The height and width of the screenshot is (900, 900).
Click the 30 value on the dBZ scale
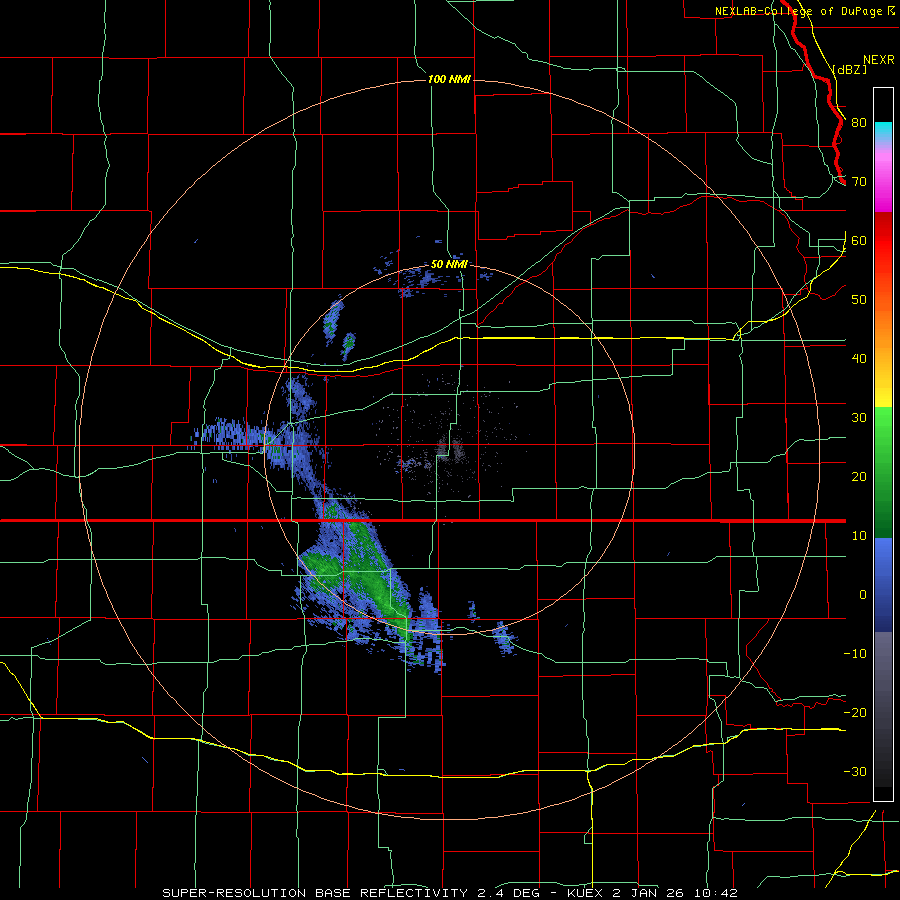tap(859, 418)
